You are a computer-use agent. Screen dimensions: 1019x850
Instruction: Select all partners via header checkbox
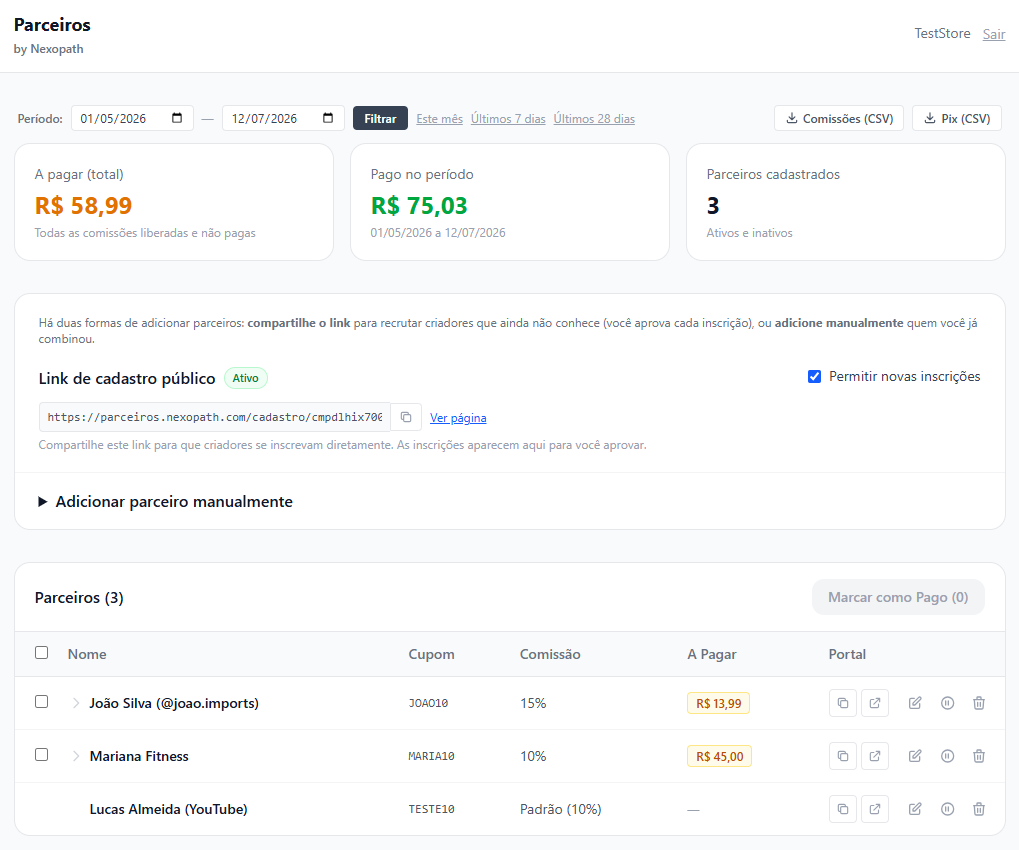point(42,652)
